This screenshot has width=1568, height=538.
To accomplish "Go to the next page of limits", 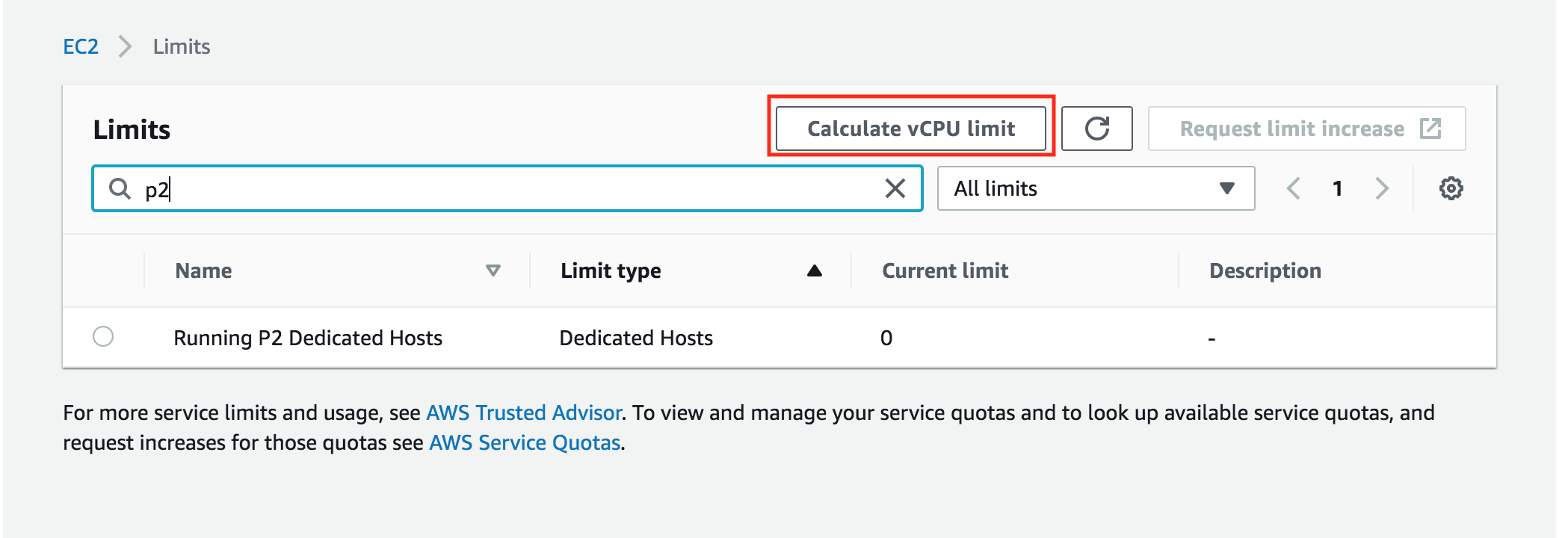I will pyautogui.click(x=1382, y=188).
